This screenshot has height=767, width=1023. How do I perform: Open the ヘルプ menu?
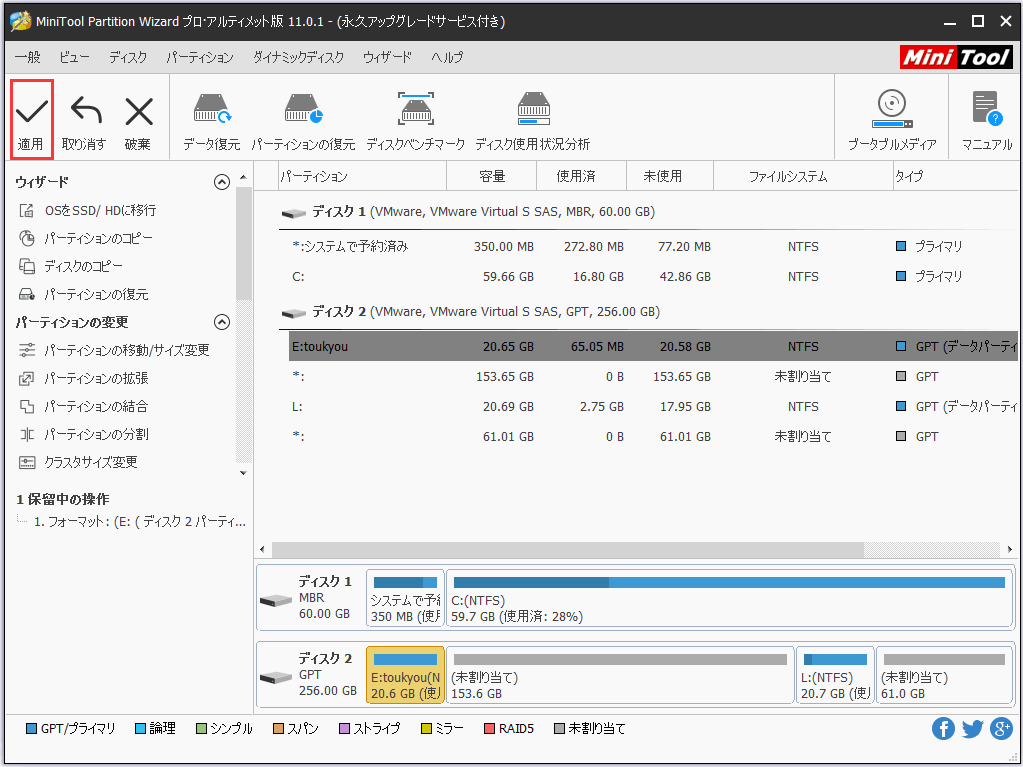click(447, 57)
